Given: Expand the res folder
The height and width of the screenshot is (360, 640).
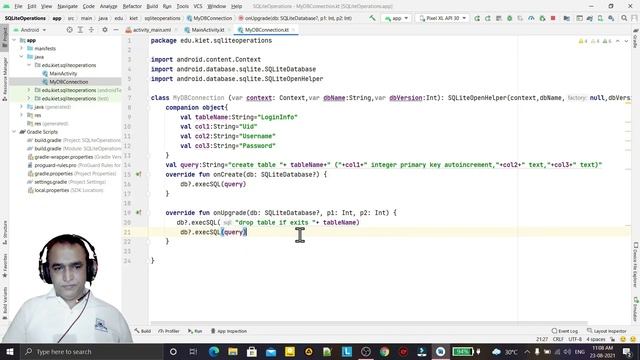Looking at the screenshot, I should click(22, 115).
